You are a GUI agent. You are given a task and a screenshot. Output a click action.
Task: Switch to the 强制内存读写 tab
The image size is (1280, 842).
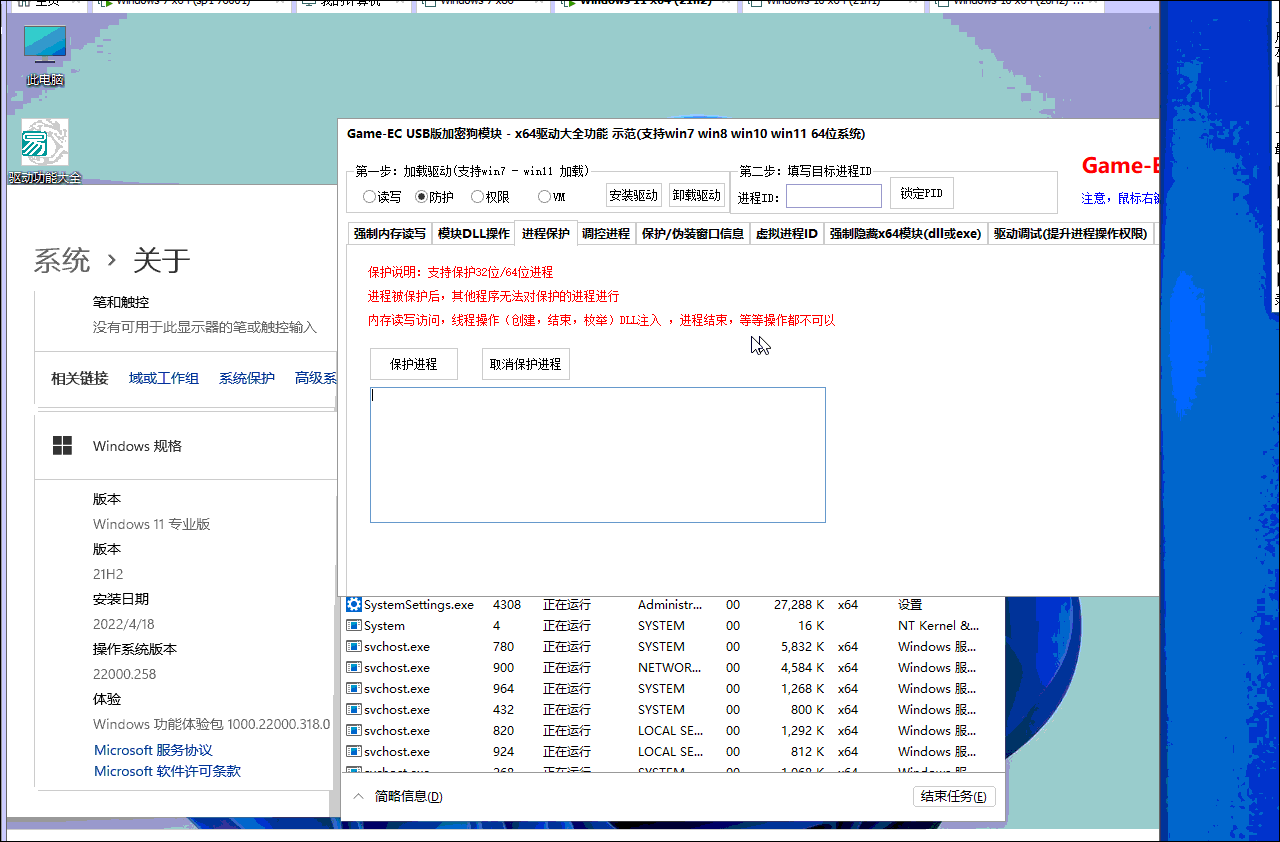[x=389, y=234]
